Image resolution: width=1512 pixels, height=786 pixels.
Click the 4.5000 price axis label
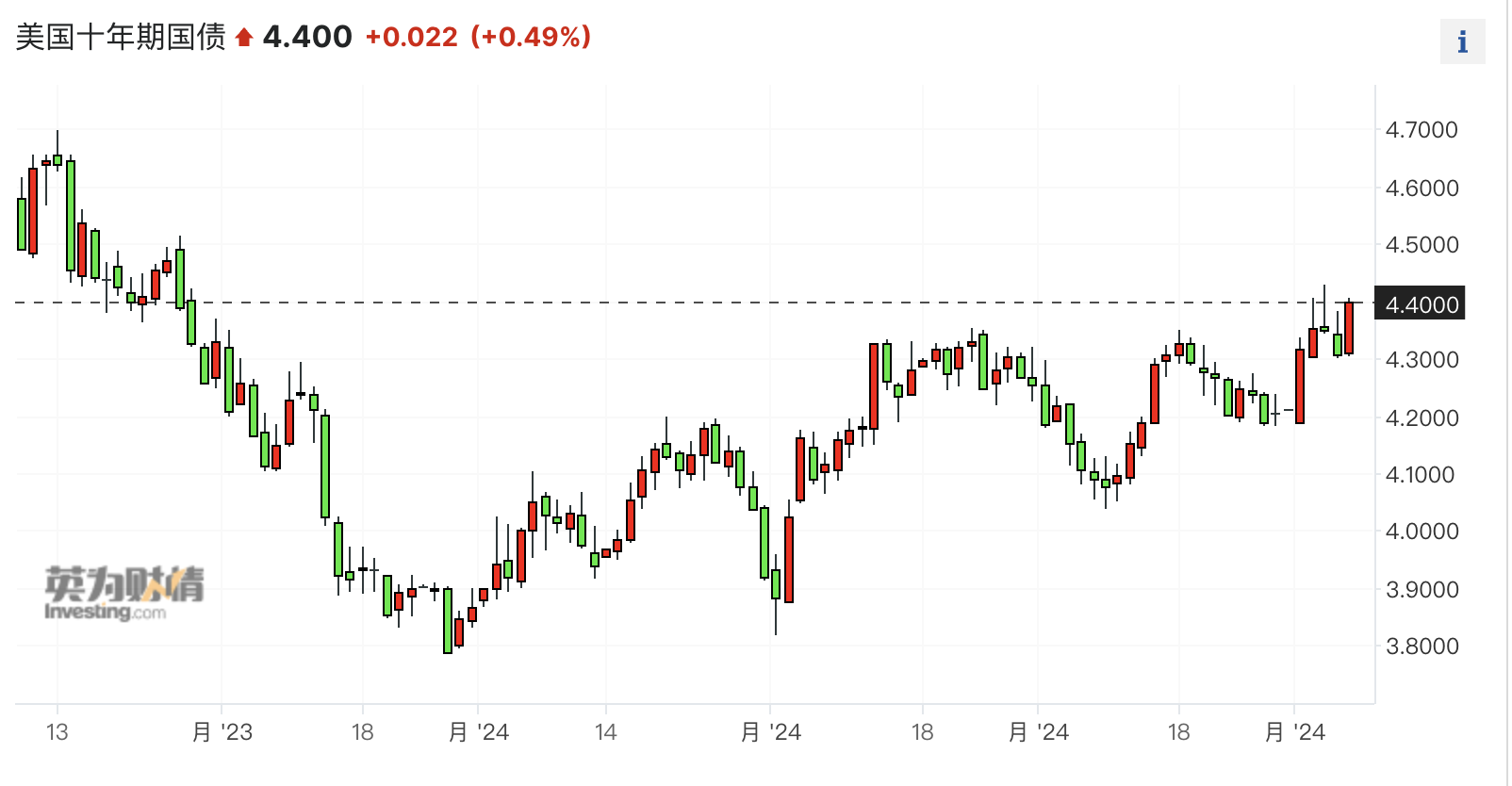coord(1421,245)
